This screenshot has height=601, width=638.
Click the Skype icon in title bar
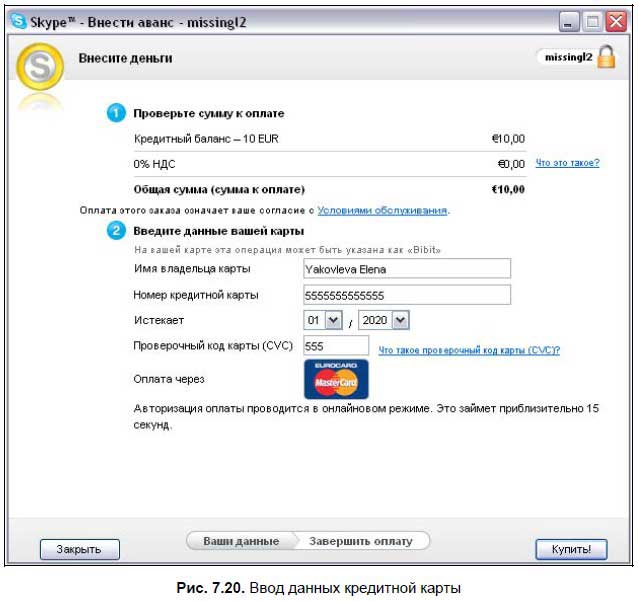[18, 20]
